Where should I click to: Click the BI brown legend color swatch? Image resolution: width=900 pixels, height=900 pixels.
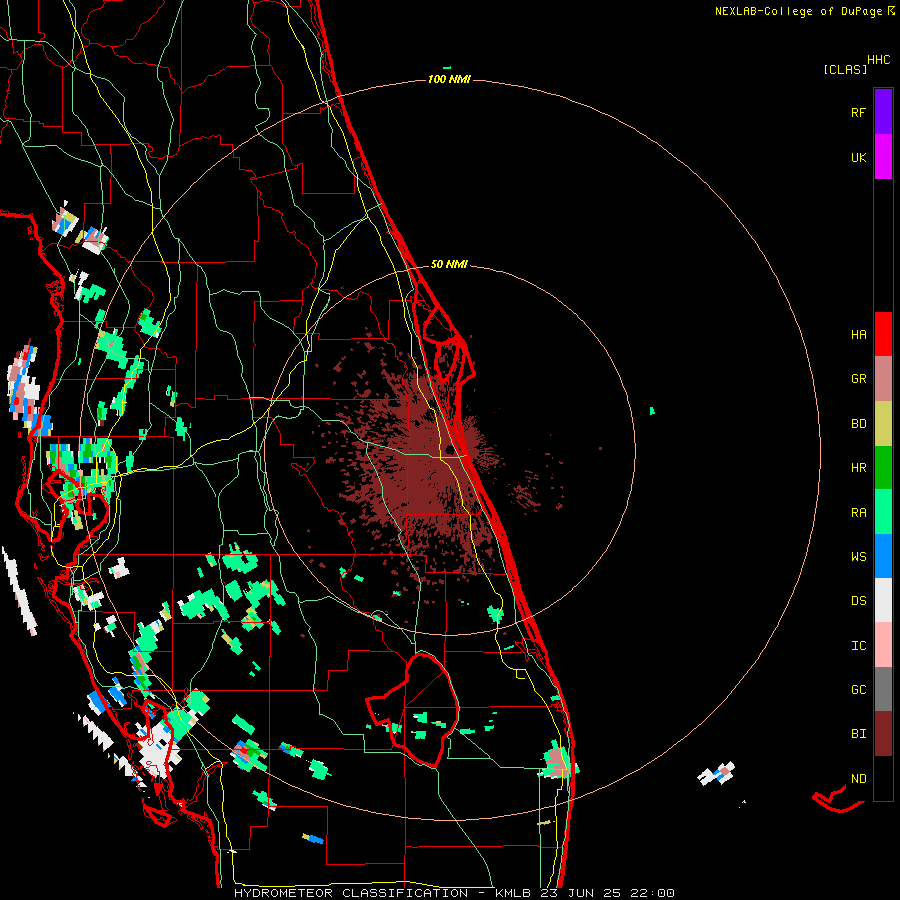coord(883,734)
